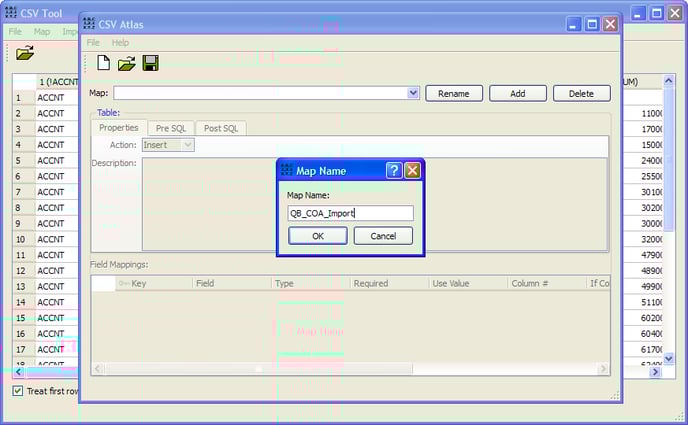Screen dimensions: 688x425
Task: Close the Map Name dialog
Action: click(412, 171)
